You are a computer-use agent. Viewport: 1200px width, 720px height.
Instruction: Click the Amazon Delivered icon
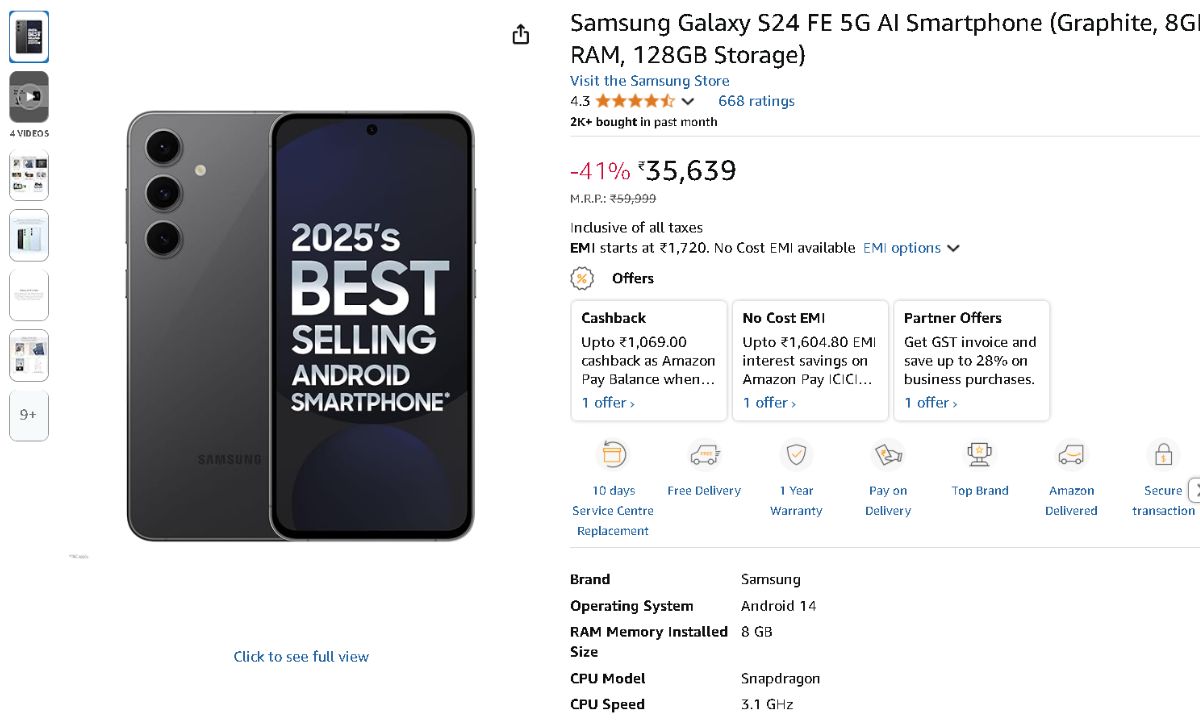1071,455
